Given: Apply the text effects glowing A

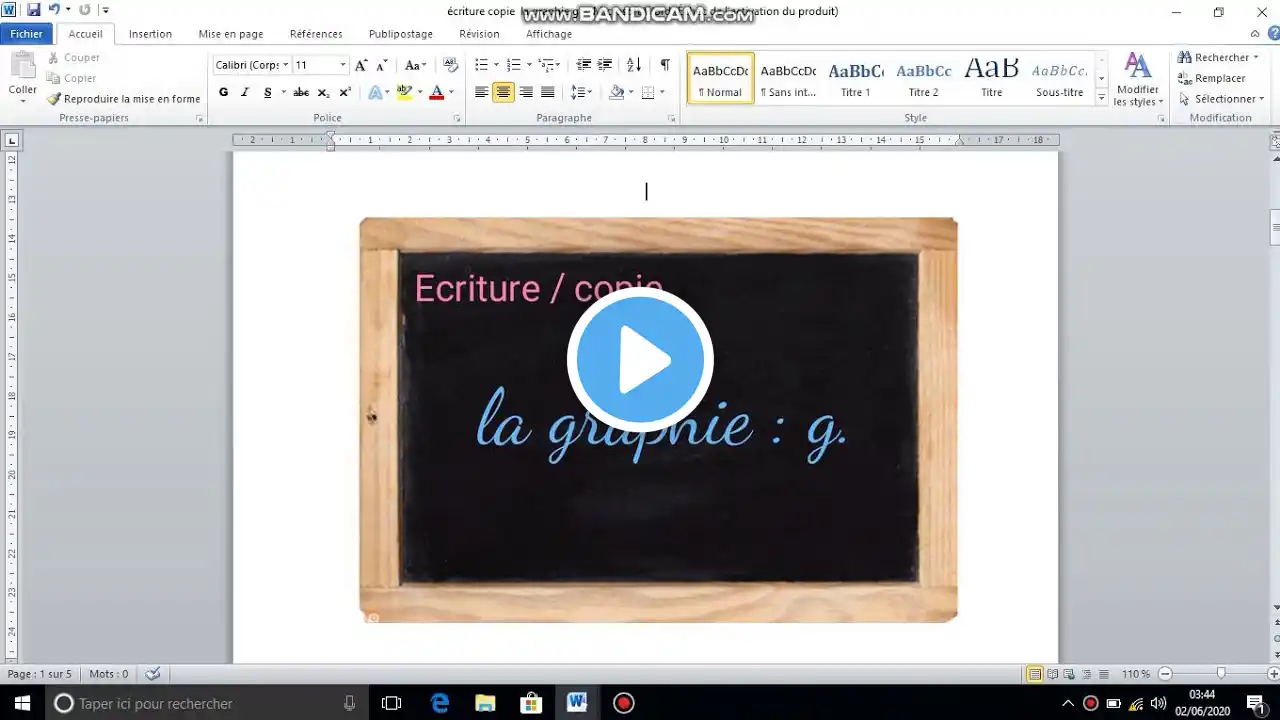Looking at the screenshot, I should (375, 92).
